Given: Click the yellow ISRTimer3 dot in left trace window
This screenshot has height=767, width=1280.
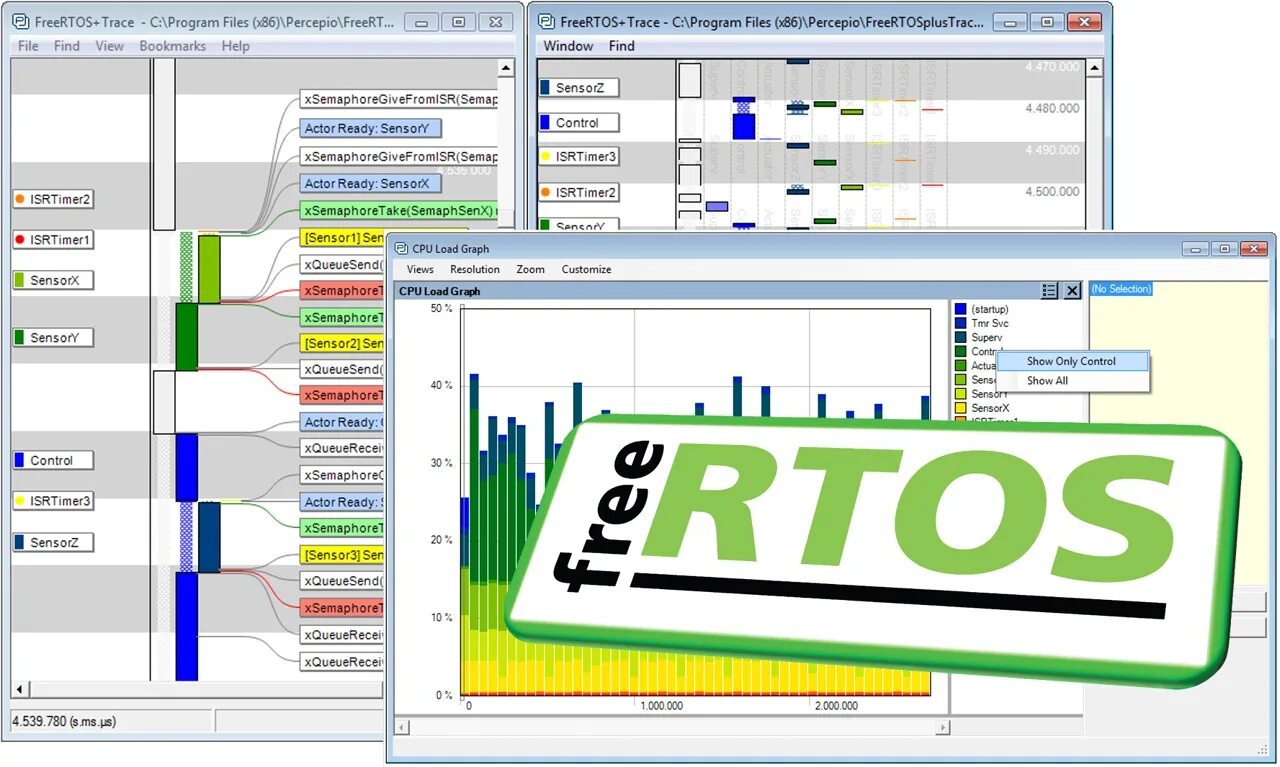Looking at the screenshot, I should tap(20, 501).
